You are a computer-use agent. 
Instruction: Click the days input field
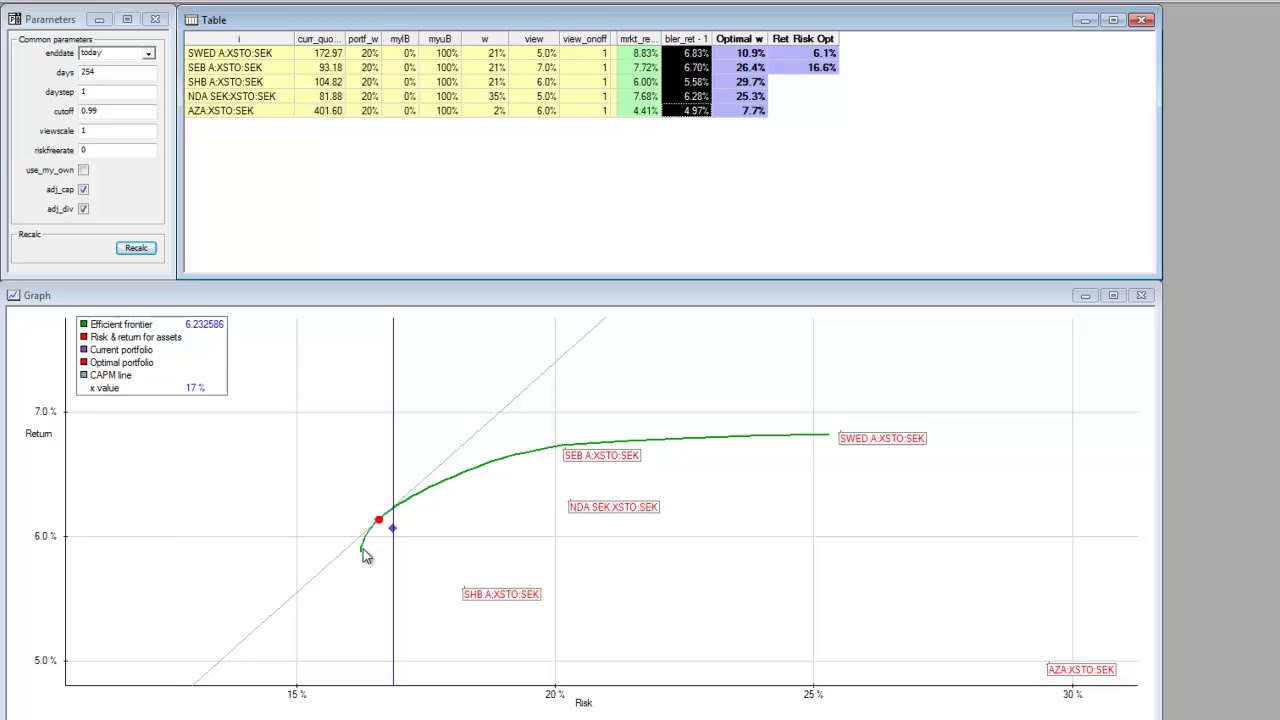click(x=117, y=72)
